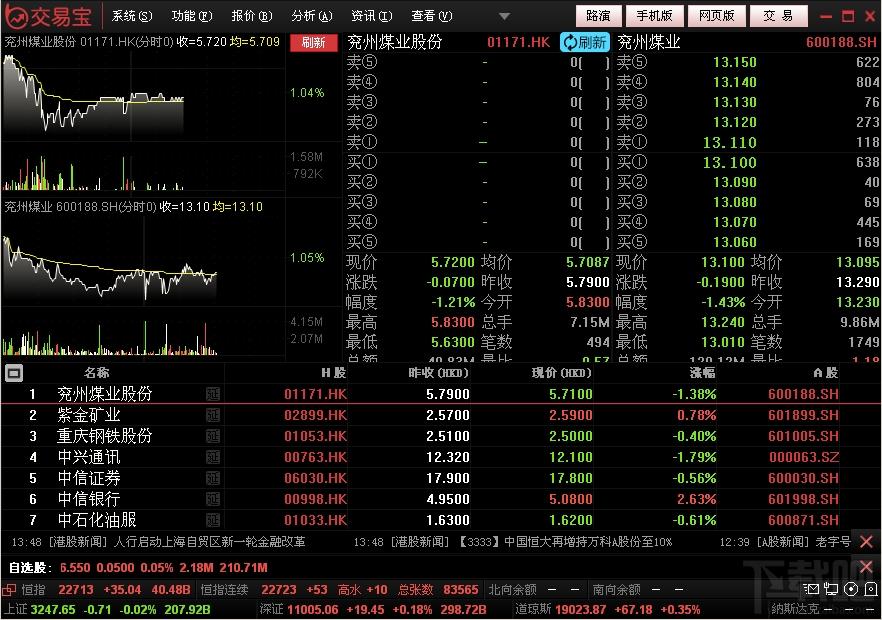Click the 恒指连续 entry in status bar
The width and height of the screenshot is (882, 620).
[x=224, y=590]
